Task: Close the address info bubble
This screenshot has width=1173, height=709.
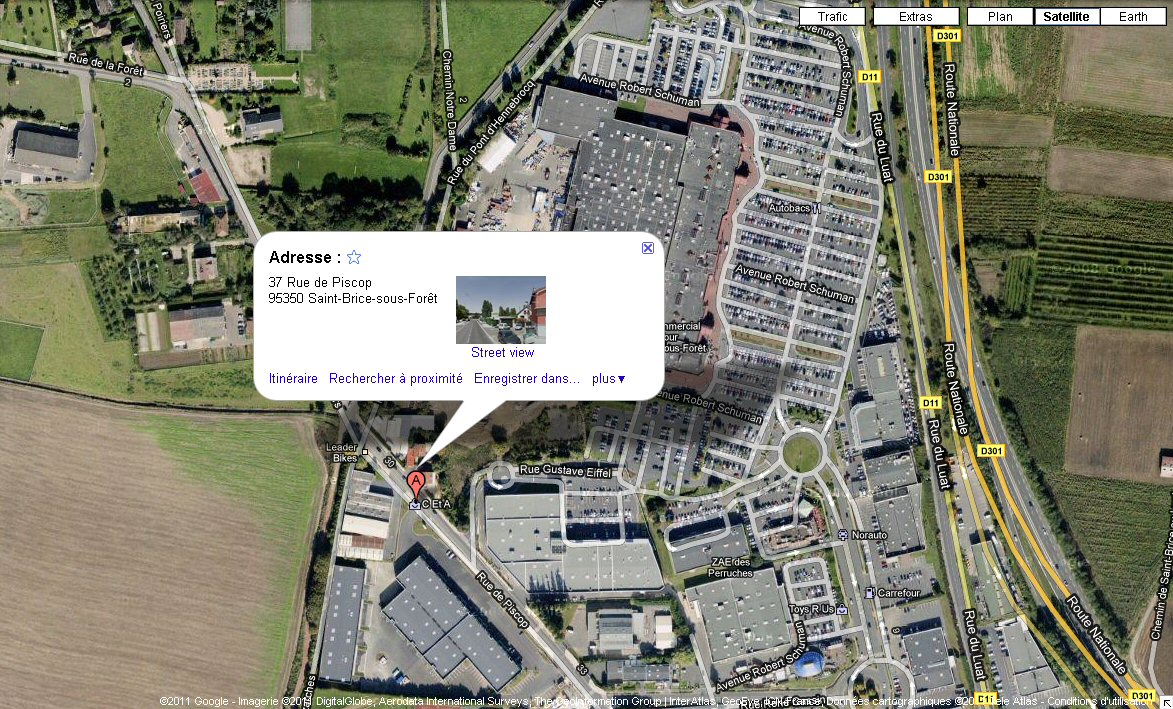Action: pyautogui.click(x=648, y=248)
